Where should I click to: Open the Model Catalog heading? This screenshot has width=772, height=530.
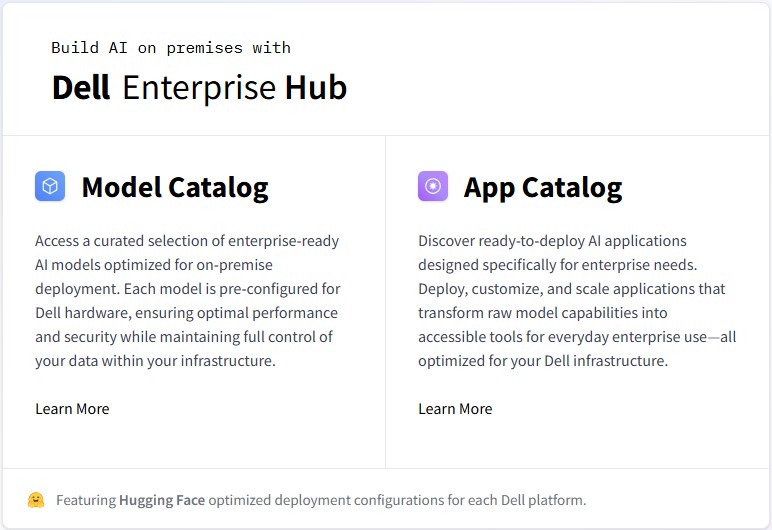click(x=175, y=187)
